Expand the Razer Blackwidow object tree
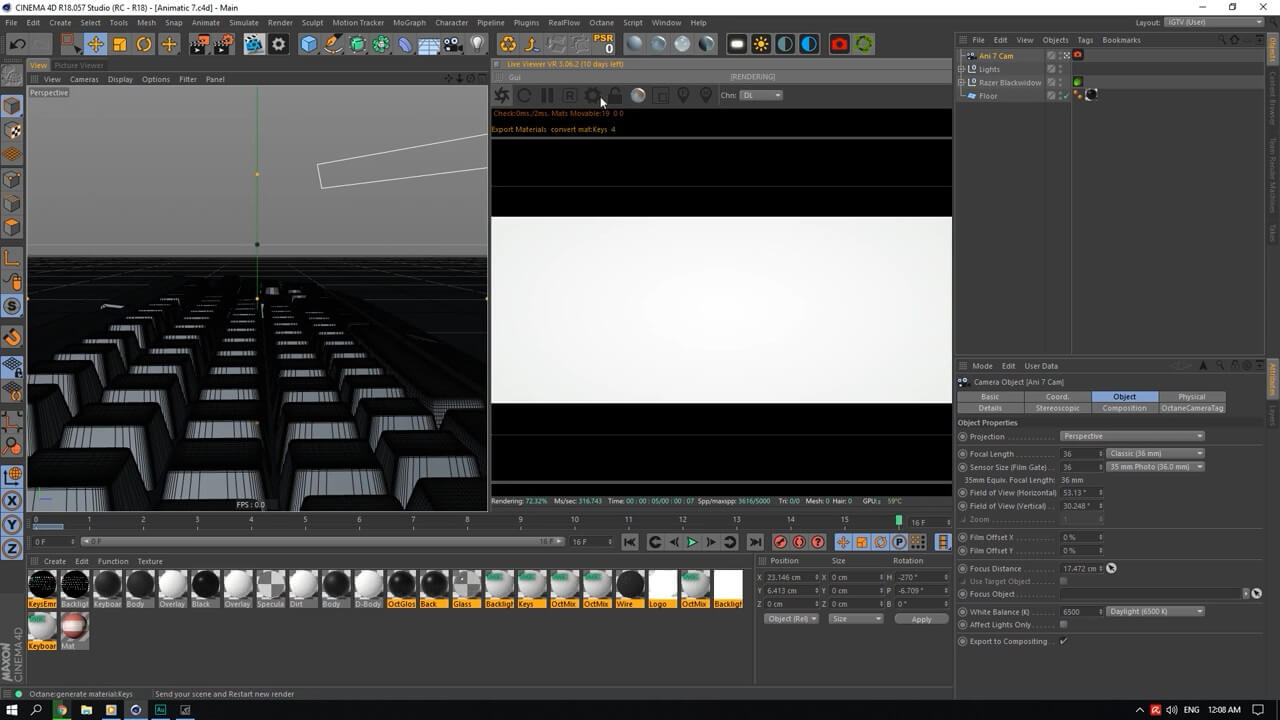Viewport: 1280px width, 720px height. pyautogui.click(x=961, y=83)
